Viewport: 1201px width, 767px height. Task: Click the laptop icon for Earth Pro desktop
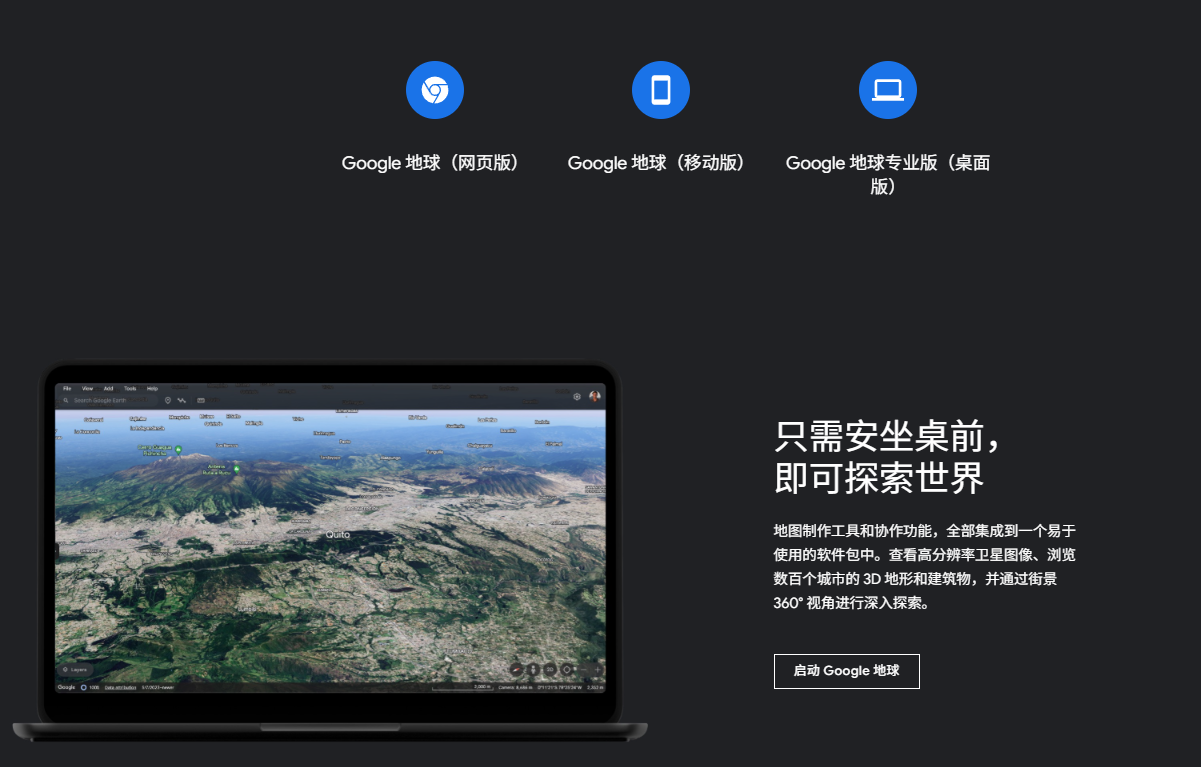tap(888, 90)
